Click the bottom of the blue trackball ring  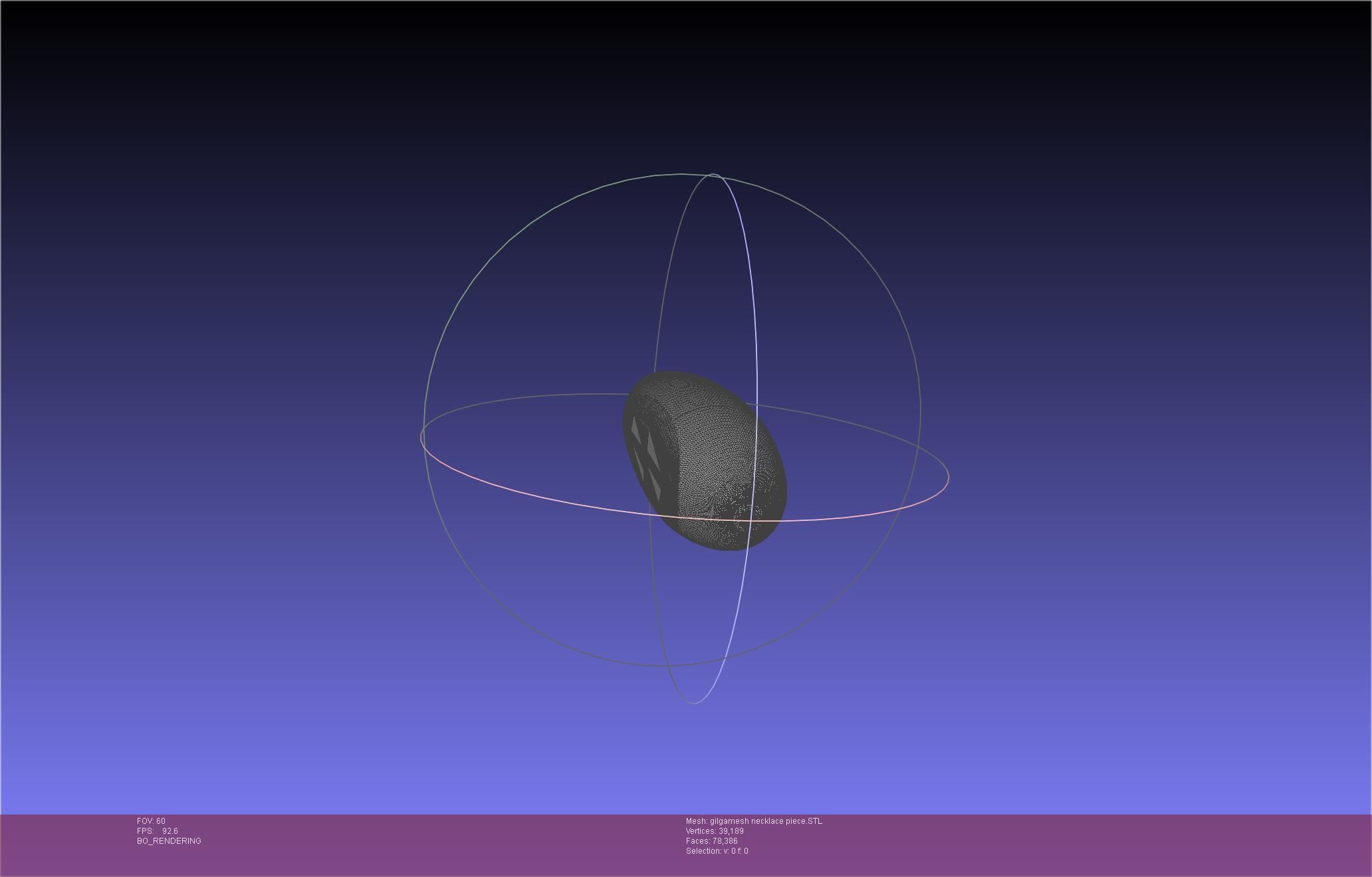pyautogui.click(x=695, y=702)
